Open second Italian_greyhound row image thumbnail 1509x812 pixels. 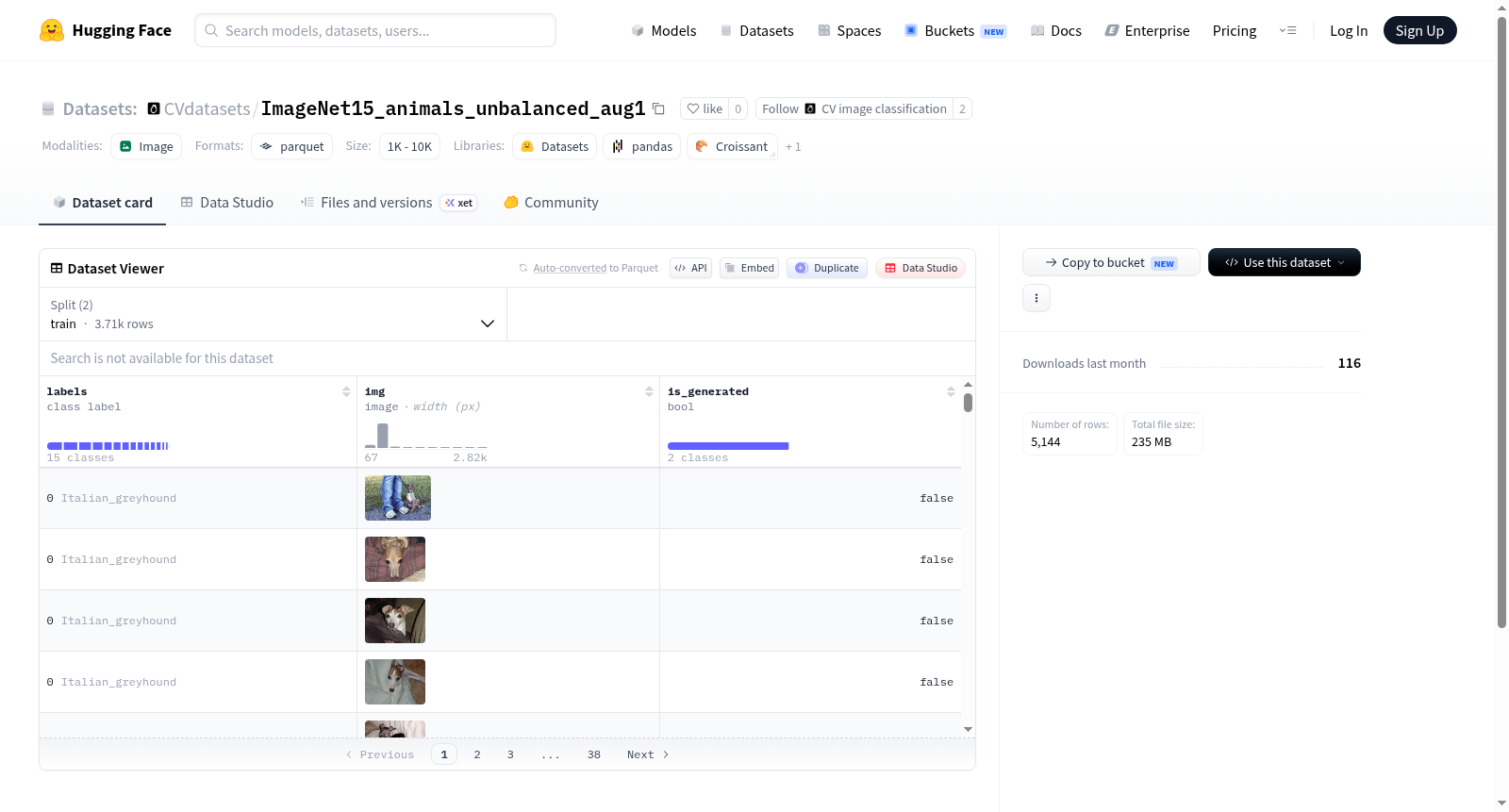(x=395, y=559)
